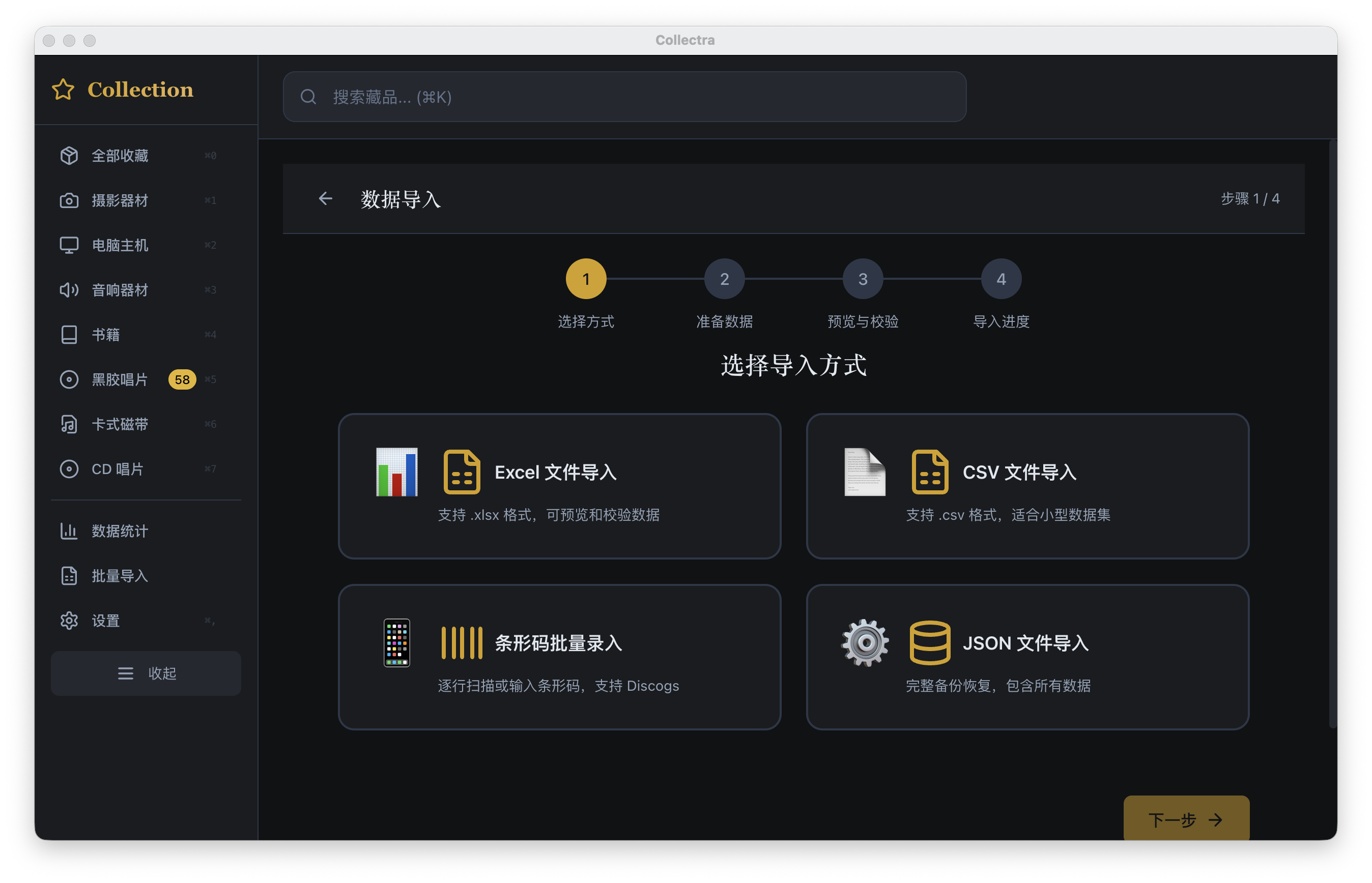Click the gold database icon on JSON card
This screenshot has height=883, width=1372.
click(929, 643)
